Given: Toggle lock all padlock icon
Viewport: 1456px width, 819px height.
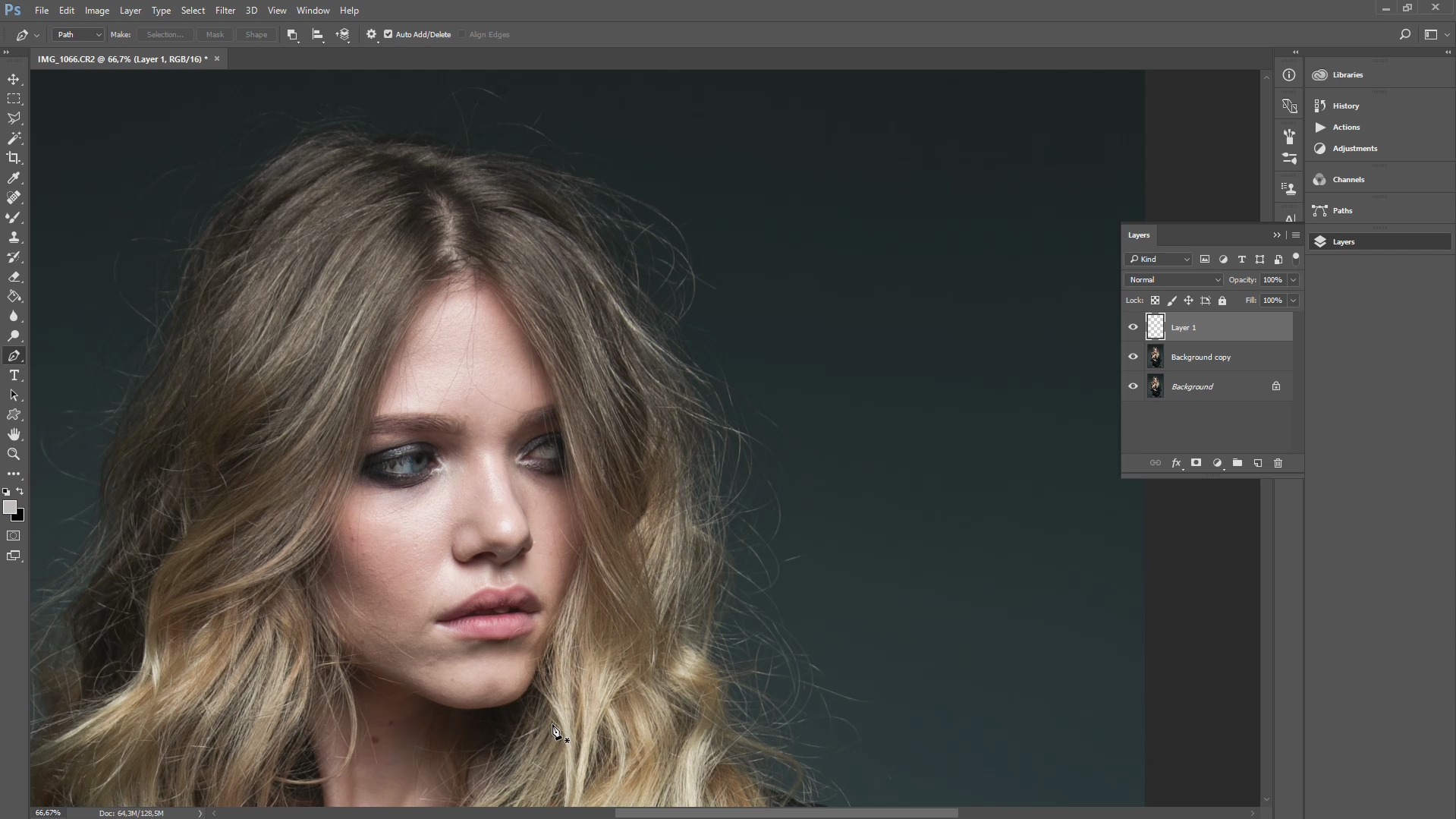Looking at the screenshot, I should pos(1222,301).
